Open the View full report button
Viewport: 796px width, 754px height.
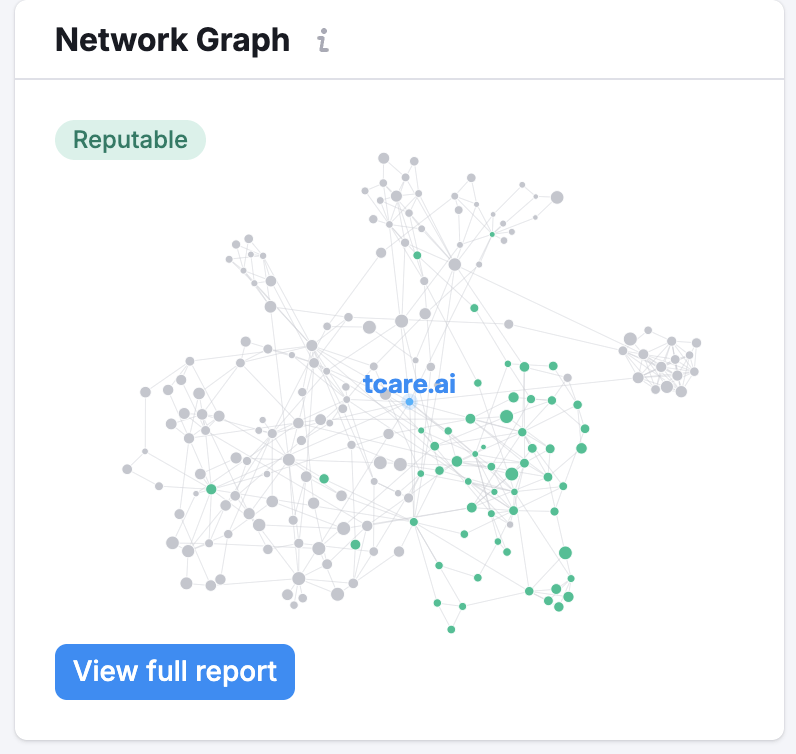click(175, 671)
